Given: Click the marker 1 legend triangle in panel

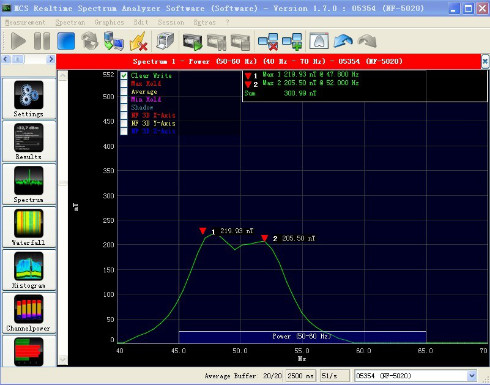Looking at the screenshot, I should [248, 76].
